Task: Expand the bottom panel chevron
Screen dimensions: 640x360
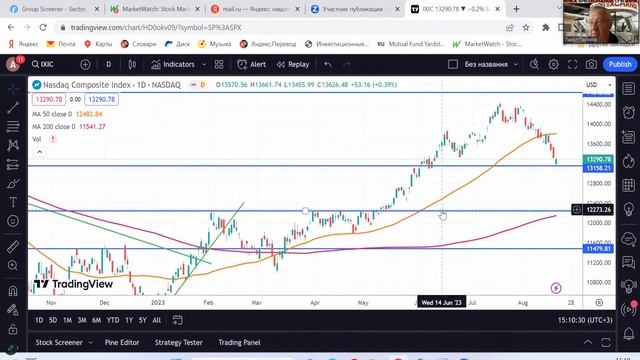Action: click(588, 342)
